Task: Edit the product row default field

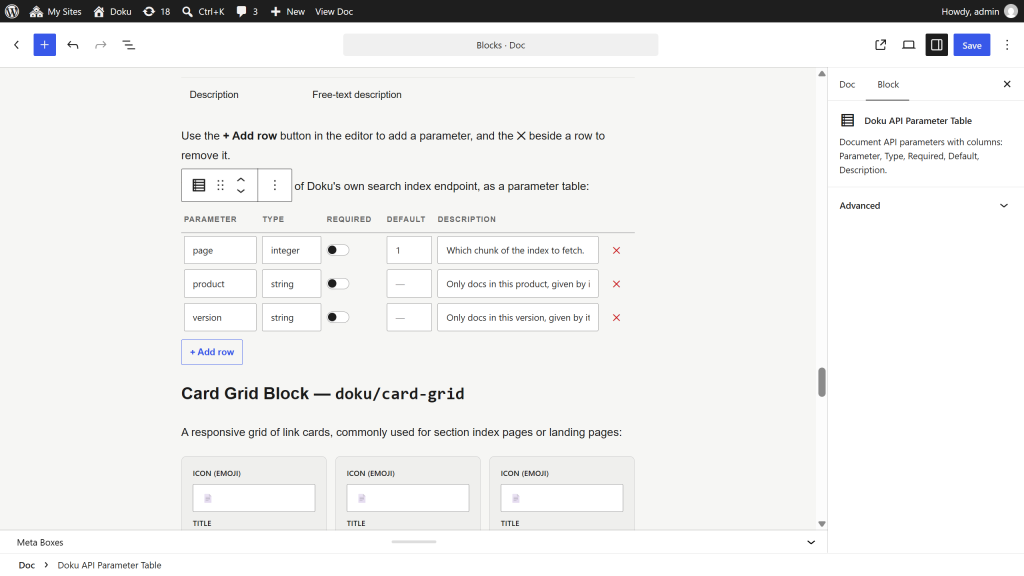Action: pos(409,284)
